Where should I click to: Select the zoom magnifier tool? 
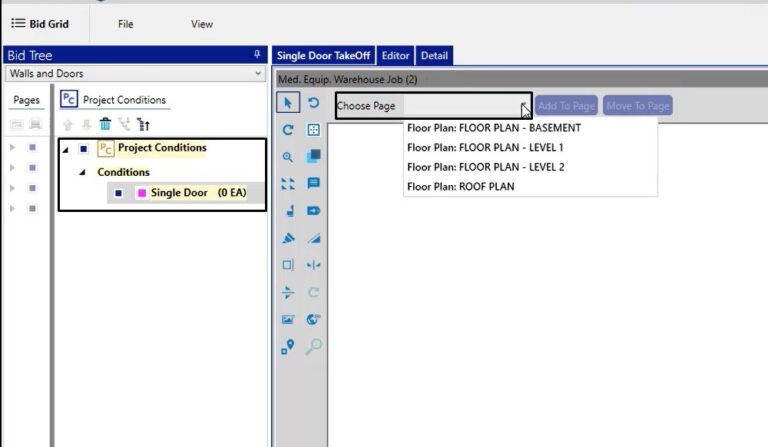click(288, 157)
